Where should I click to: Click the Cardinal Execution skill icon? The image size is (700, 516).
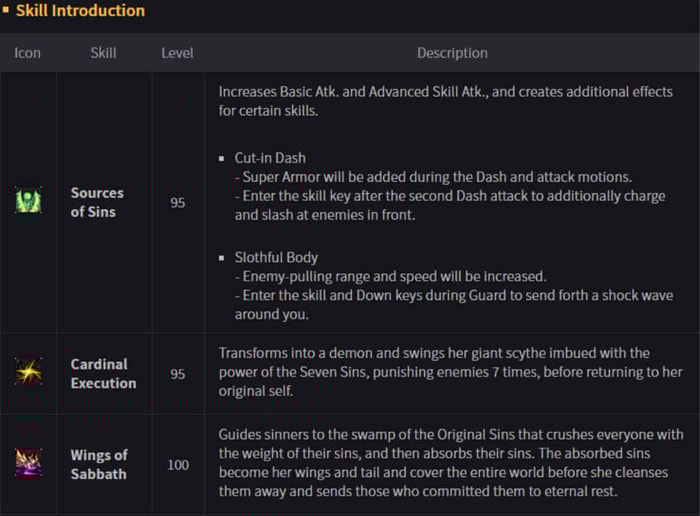29,371
